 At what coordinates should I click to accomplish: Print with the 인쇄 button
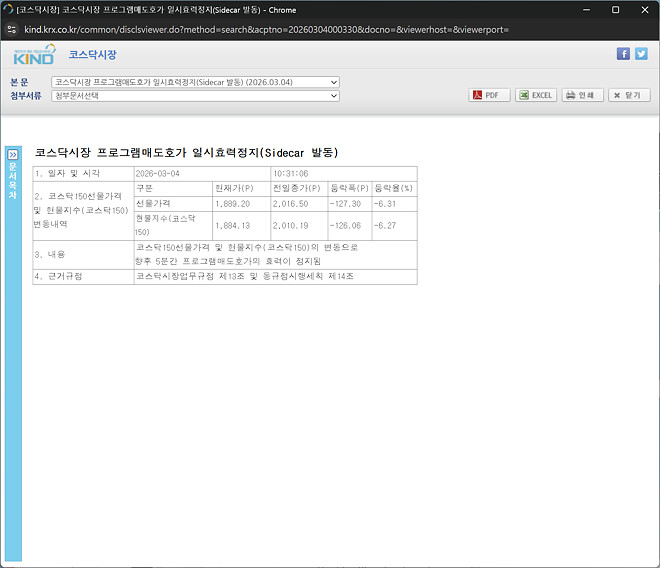coord(581,96)
